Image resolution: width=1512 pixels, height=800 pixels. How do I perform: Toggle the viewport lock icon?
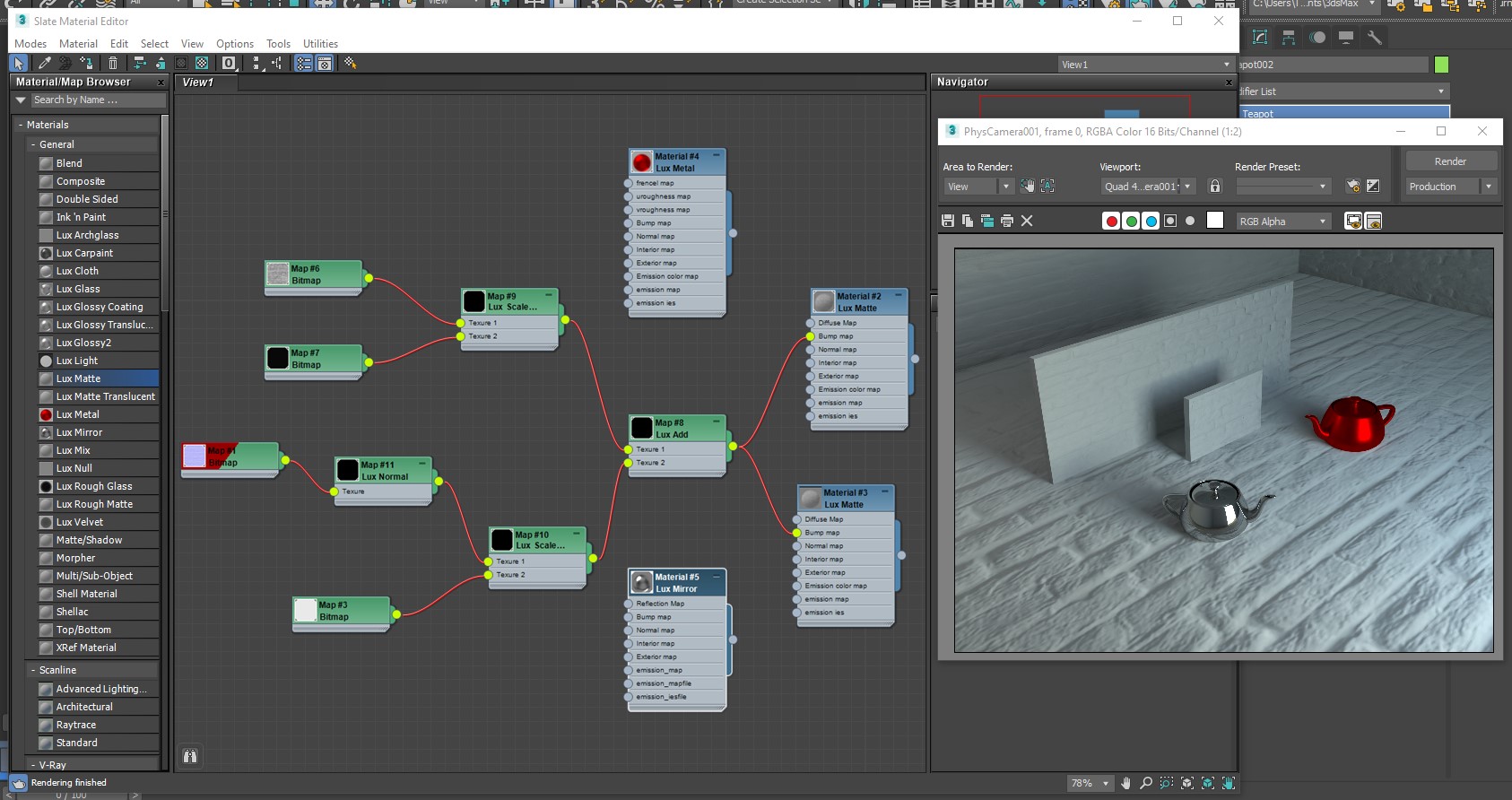tap(1215, 186)
